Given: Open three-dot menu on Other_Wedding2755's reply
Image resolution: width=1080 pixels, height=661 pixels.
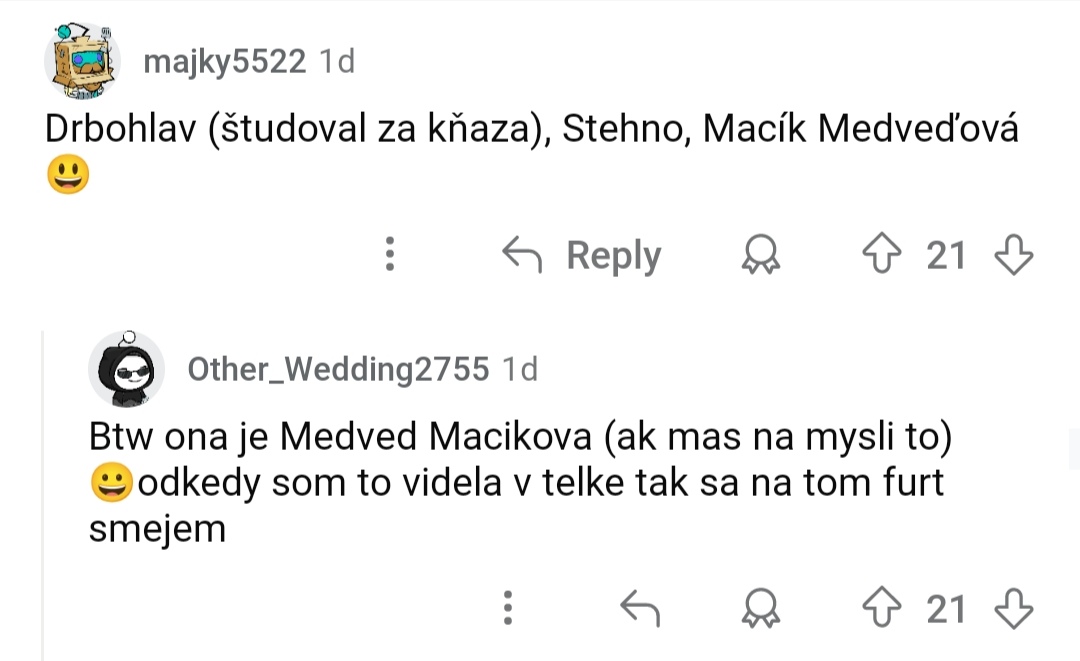Looking at the screenshot, I should tap(508, 607).
